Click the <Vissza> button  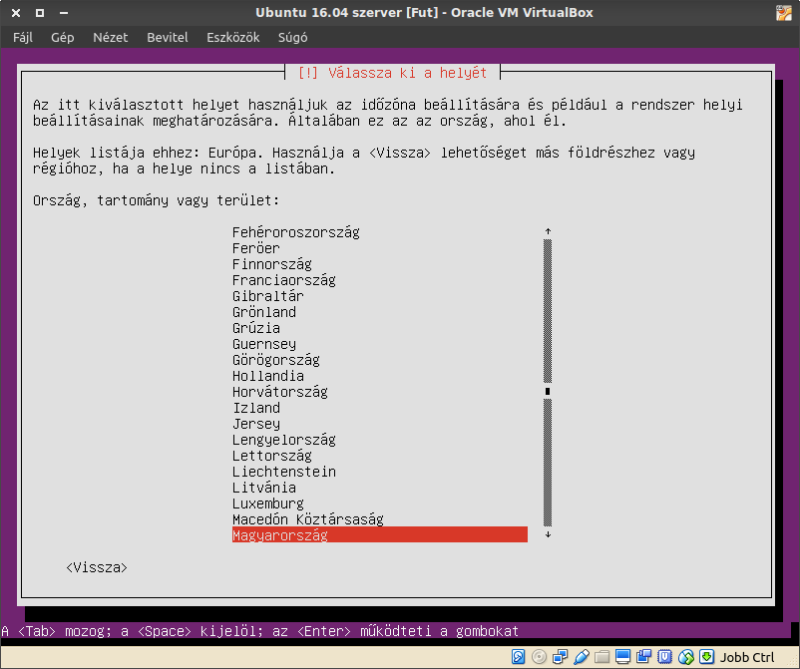(x=96, y=567)
